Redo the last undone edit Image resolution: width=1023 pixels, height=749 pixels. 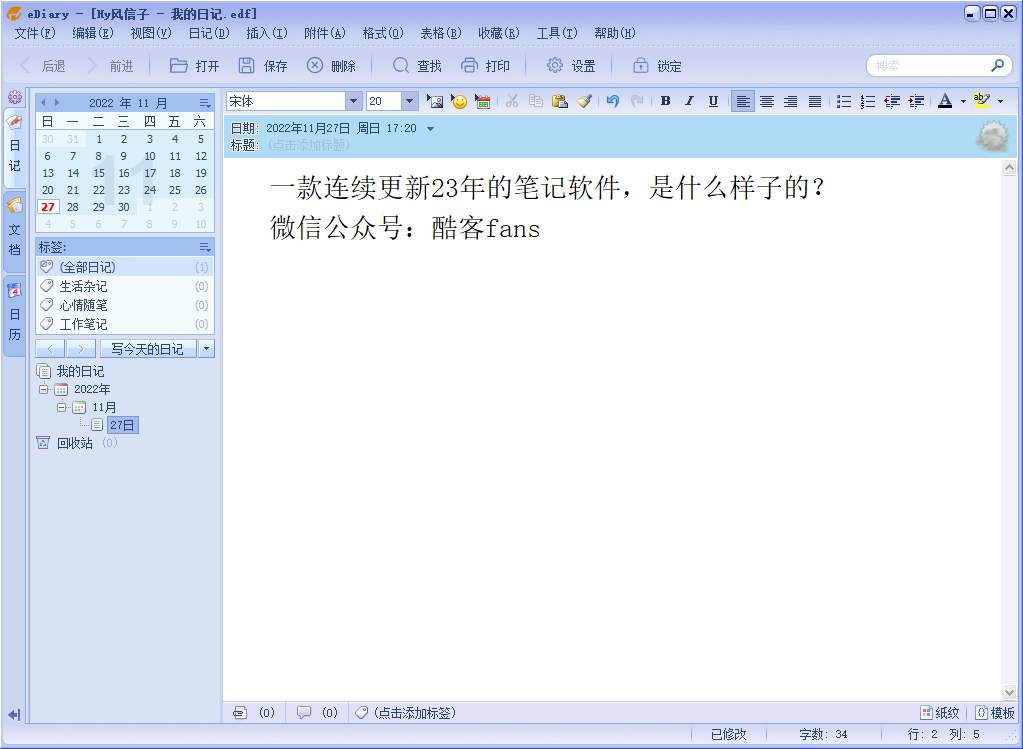tap(637, 101)
